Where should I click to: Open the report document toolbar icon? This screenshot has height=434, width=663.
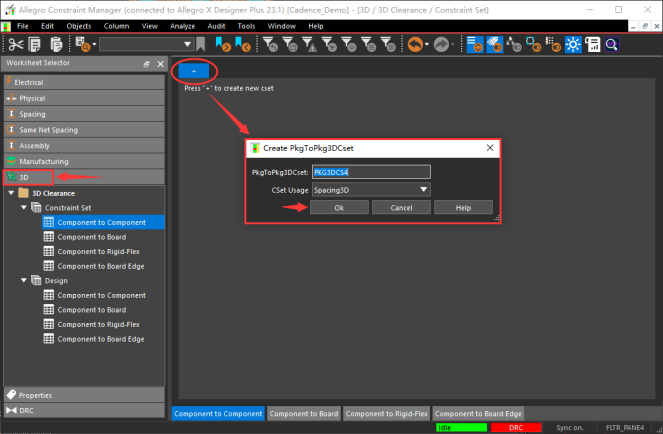tap(593, 44)
